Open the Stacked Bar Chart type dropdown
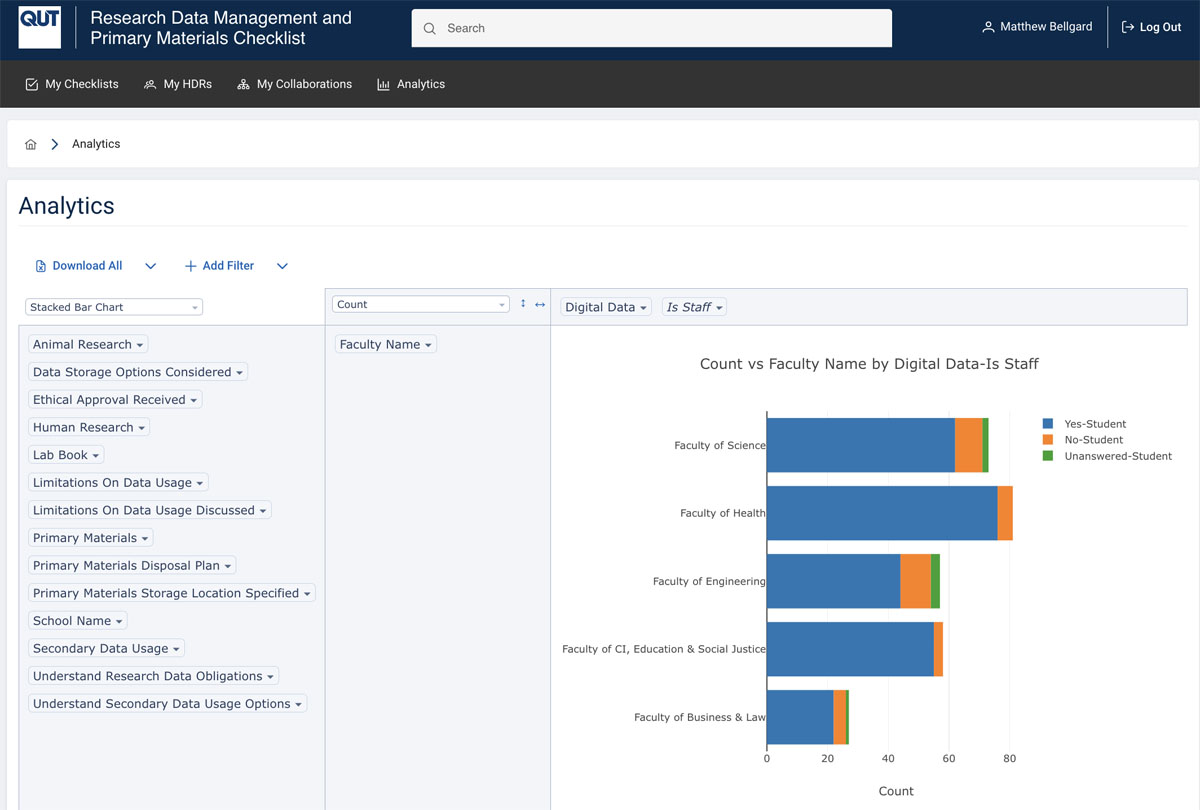 tap(113, 307)
